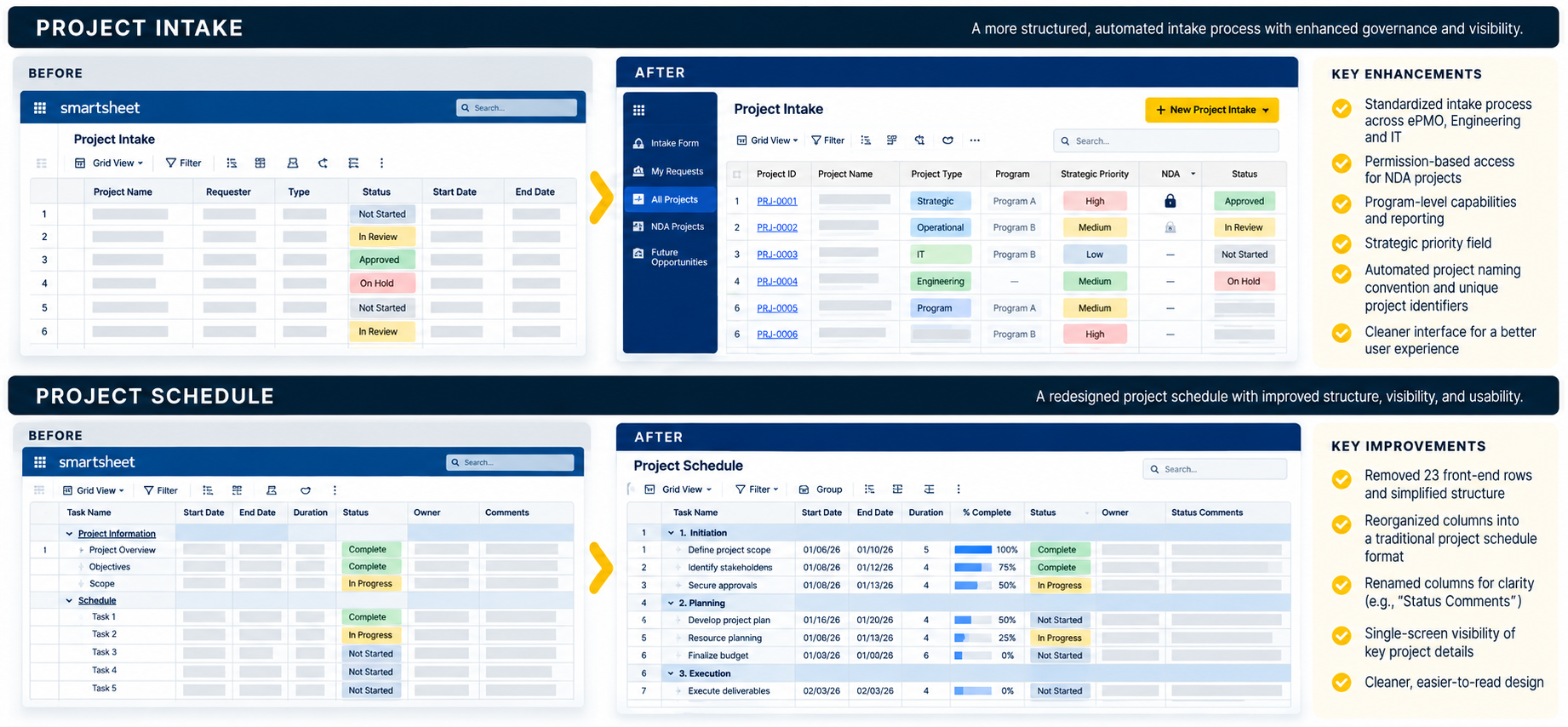This screenshot has width=1568, height=727.
Task: Click the Search field in After Project Schedule
Action: [1215, 469]
